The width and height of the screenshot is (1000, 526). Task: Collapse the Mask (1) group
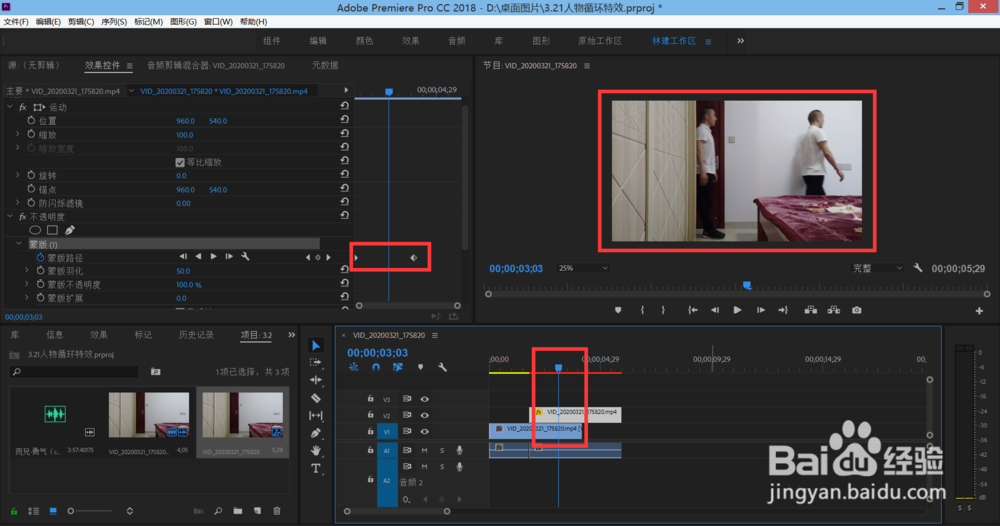click(x=18, y=244)
